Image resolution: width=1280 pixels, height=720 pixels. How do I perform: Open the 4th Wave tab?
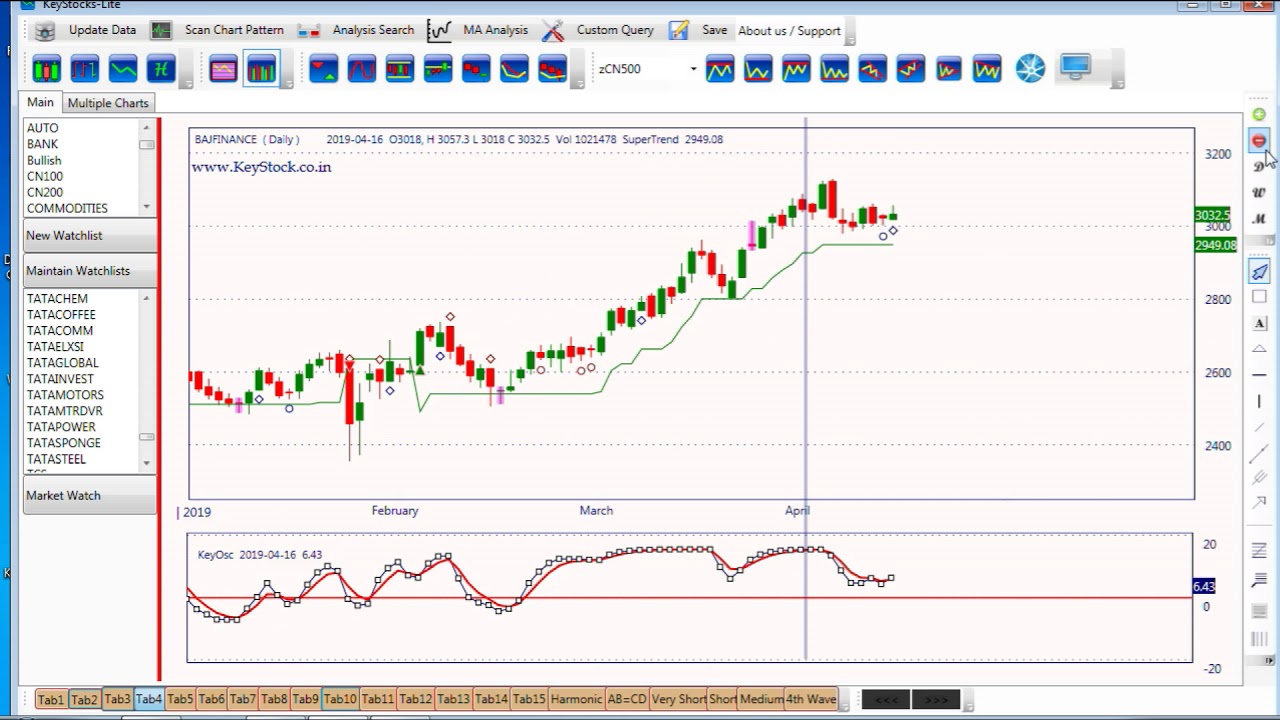[810, 699]
